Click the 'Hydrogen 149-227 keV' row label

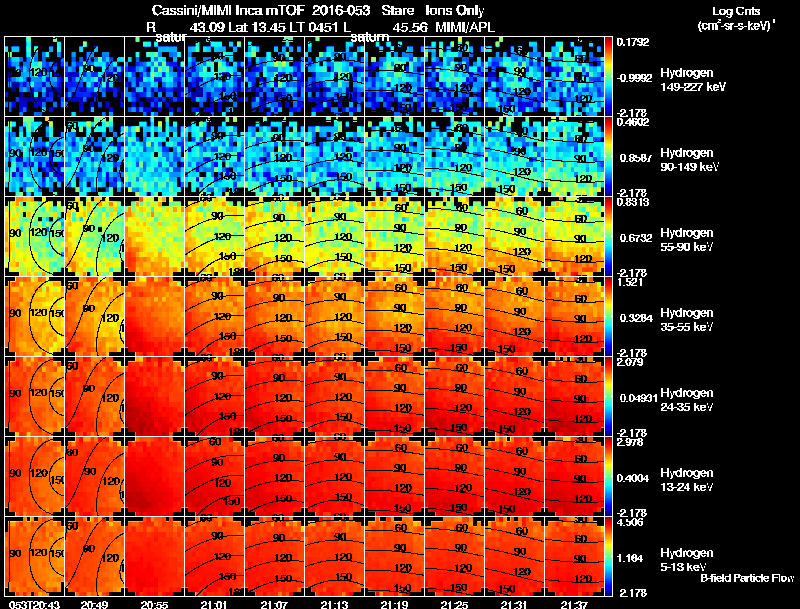click(693, 79)
